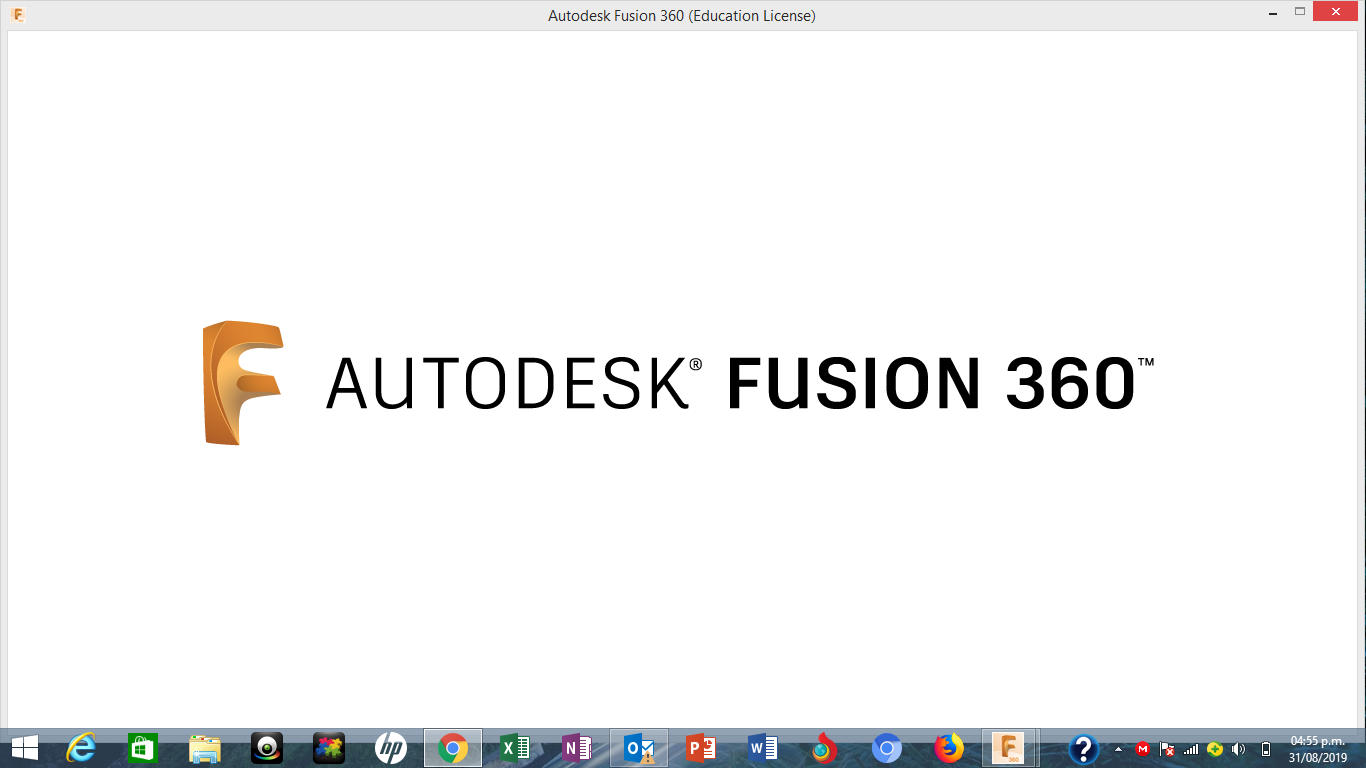Switch to Google Chrome in taskbar
1366x768 pixels.
453,748
